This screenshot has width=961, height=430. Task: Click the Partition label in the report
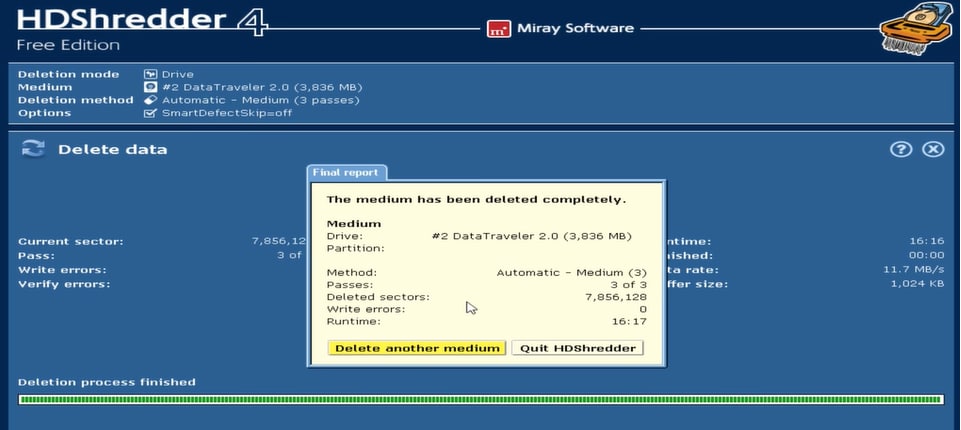tap(355, 248)
